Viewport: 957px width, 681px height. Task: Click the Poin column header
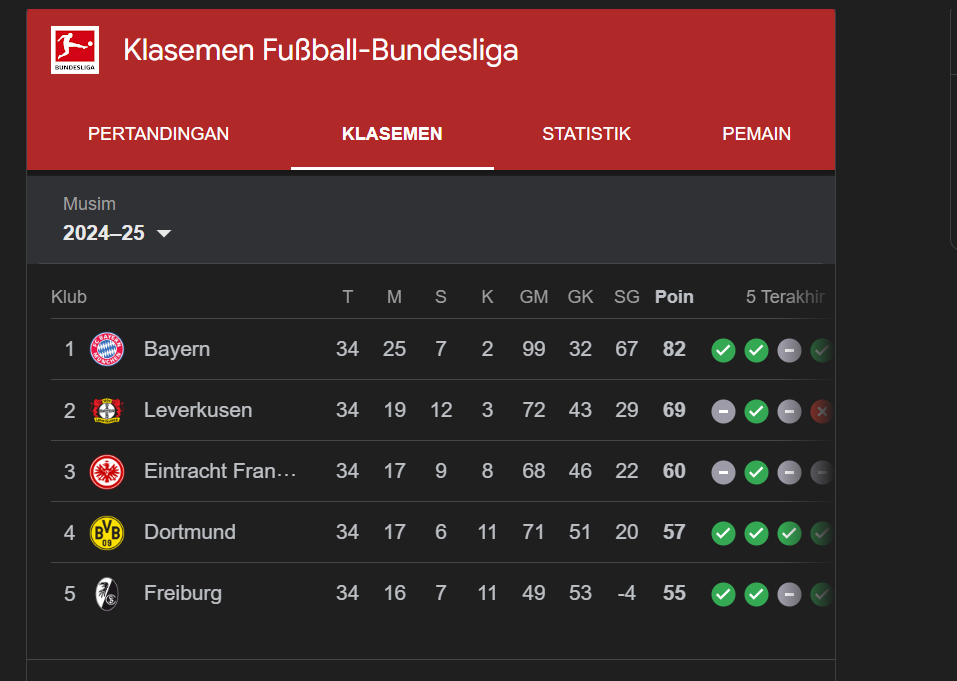[674, 297]
